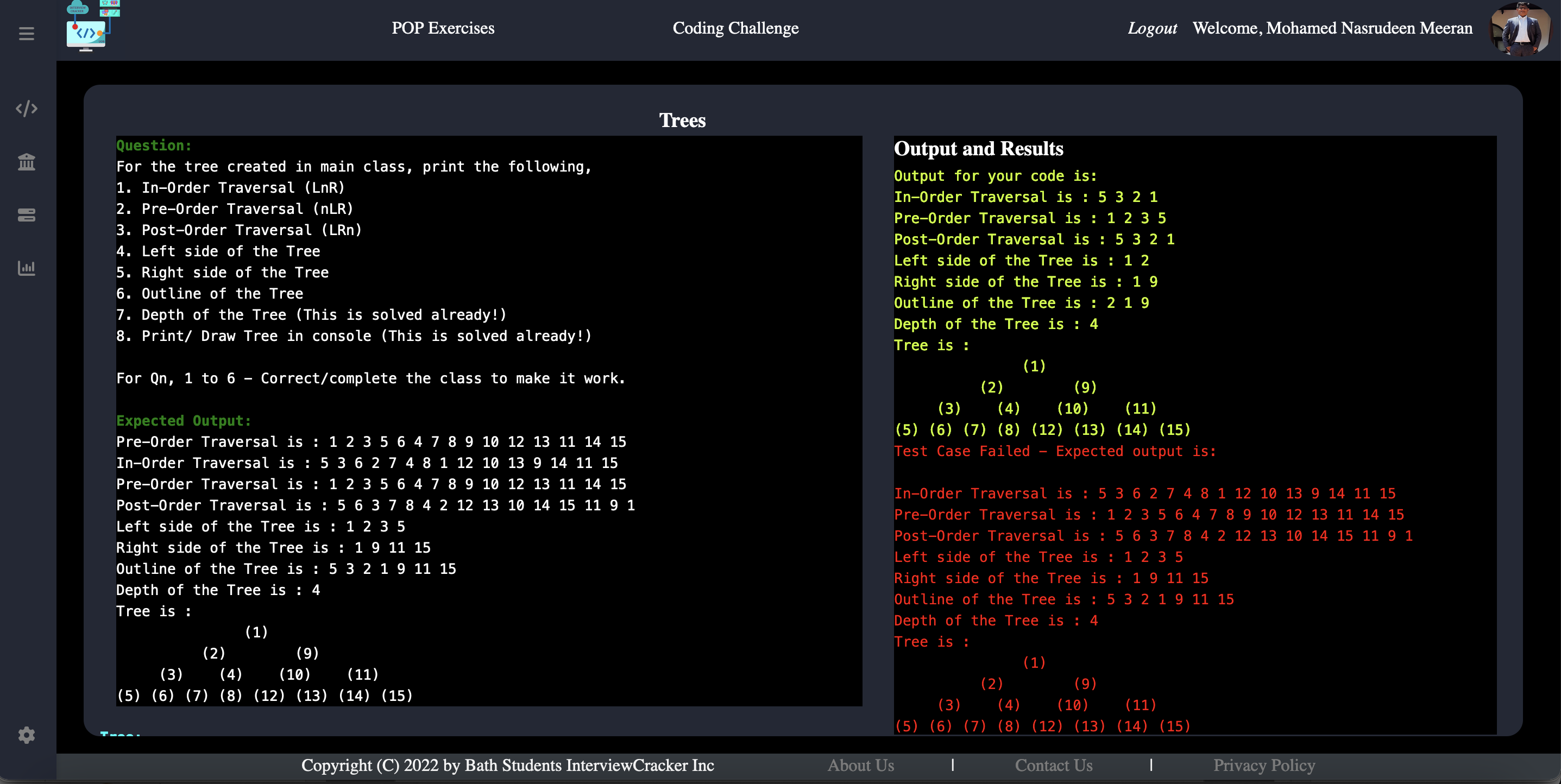Click the user profile photo

pos(1519,29)
